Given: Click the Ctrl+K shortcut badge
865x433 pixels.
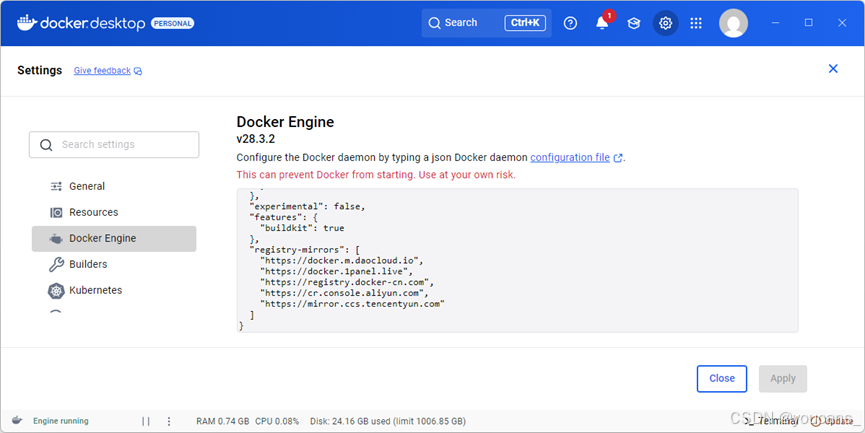Looking at the screenshot, I should (x=525, y=23).
